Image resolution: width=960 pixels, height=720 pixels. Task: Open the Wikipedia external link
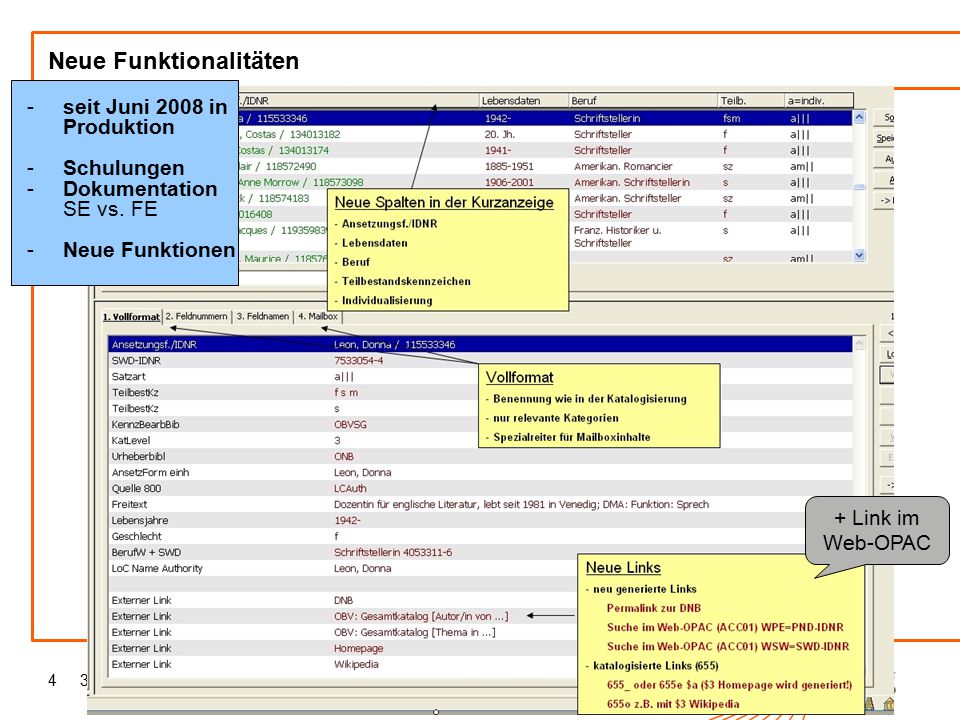click(356, 664)
